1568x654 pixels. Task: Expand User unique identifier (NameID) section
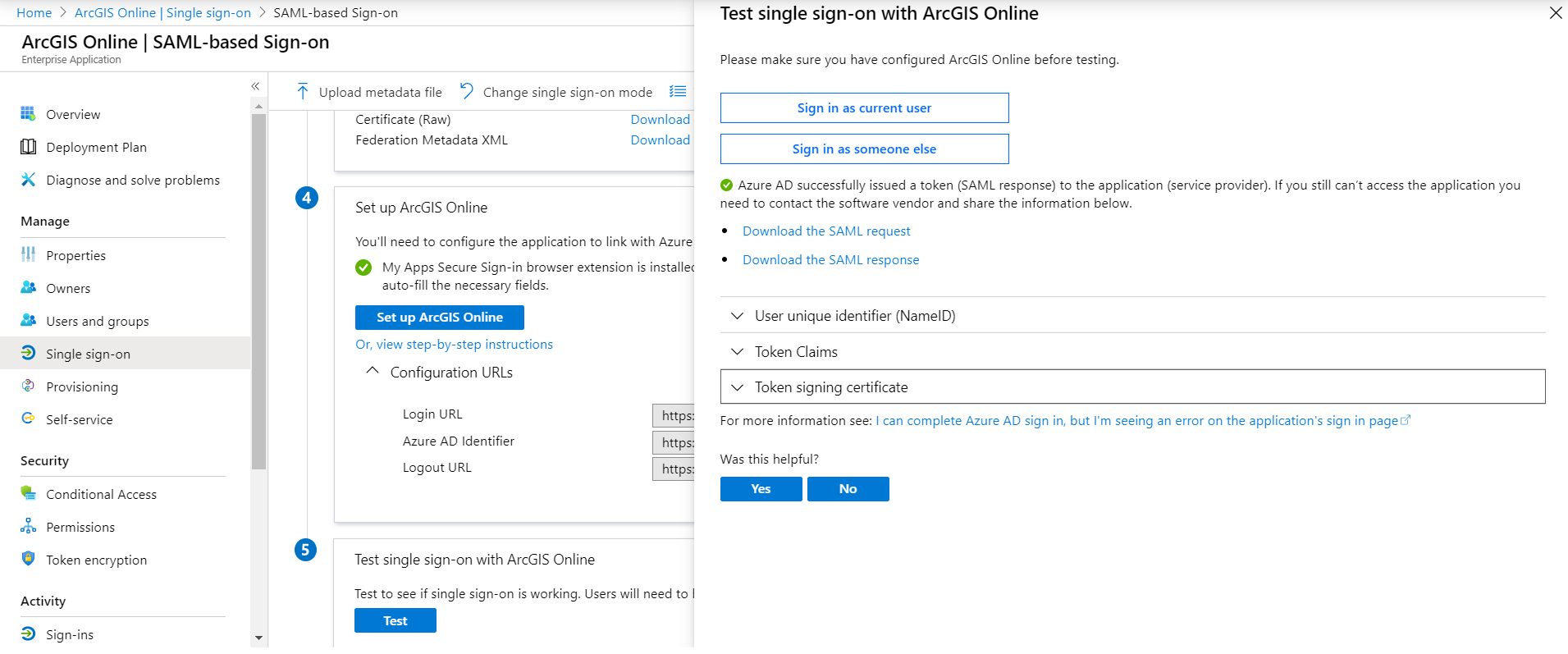[1132, 316]
